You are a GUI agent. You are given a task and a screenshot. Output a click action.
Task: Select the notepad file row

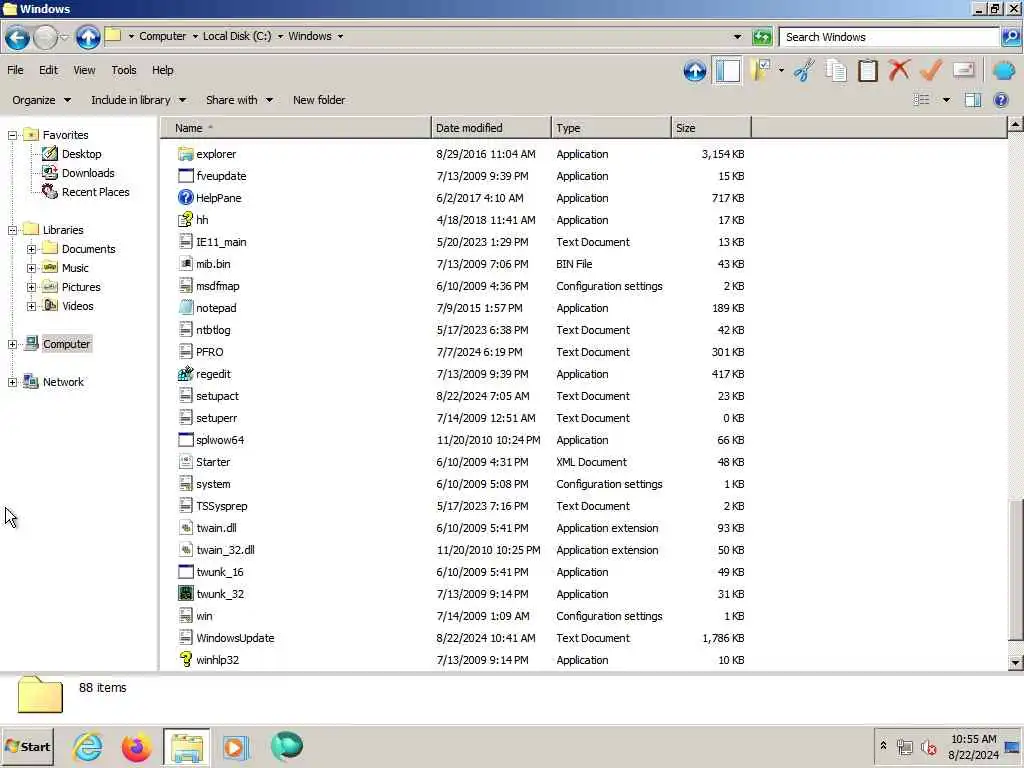tap(460, 308)
